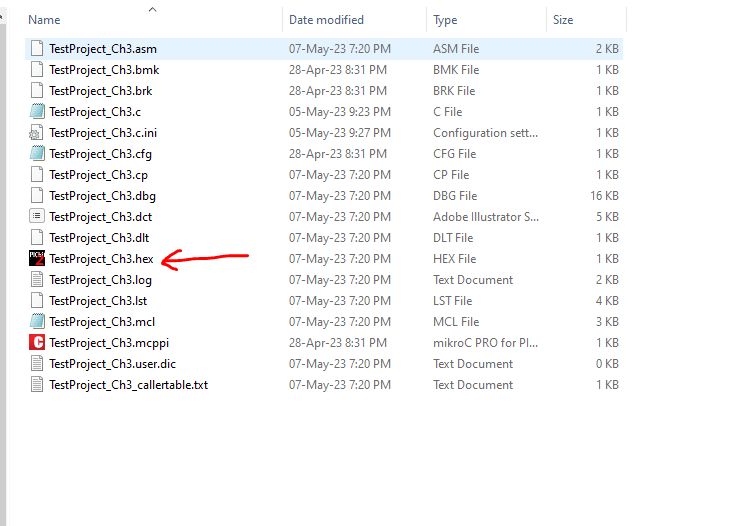Select the file name TestProject_Ch3.c.ini
The height and width of the screenshot is (526, 732).
(103, 133)
